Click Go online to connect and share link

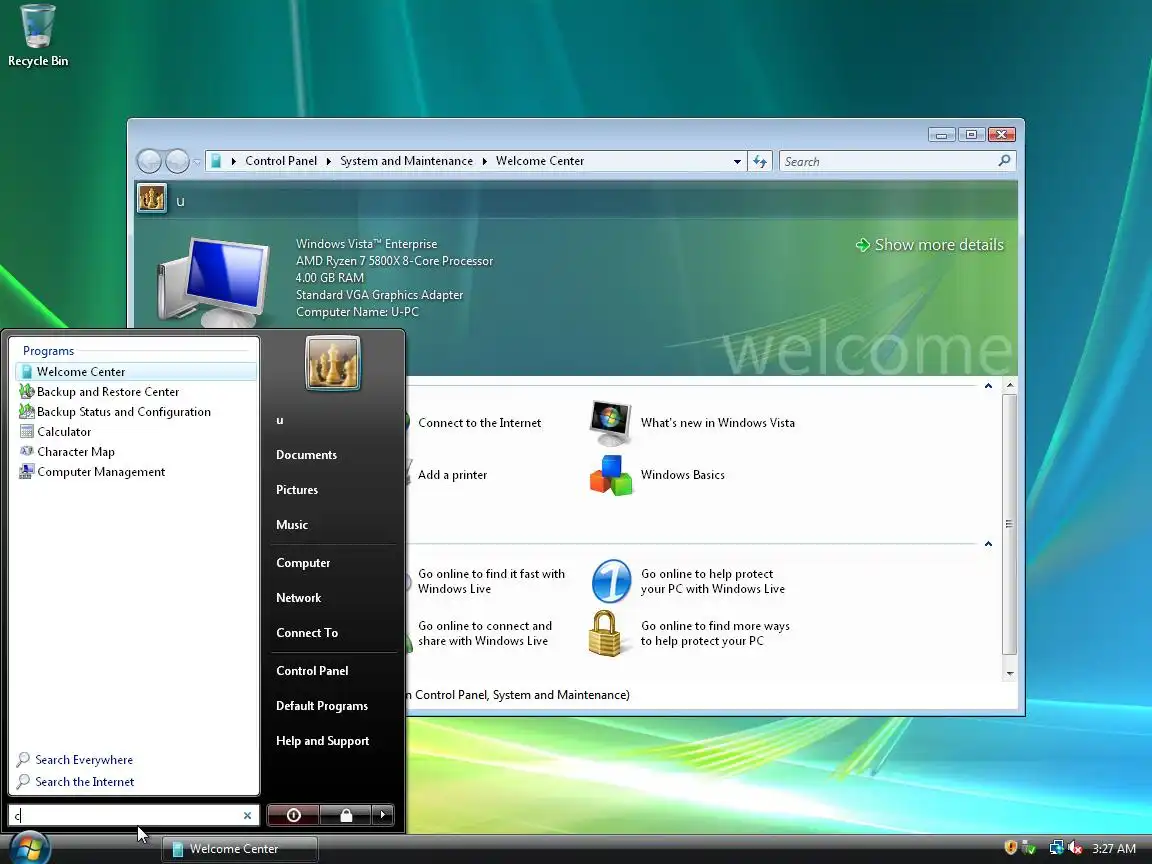click(485, 633)
